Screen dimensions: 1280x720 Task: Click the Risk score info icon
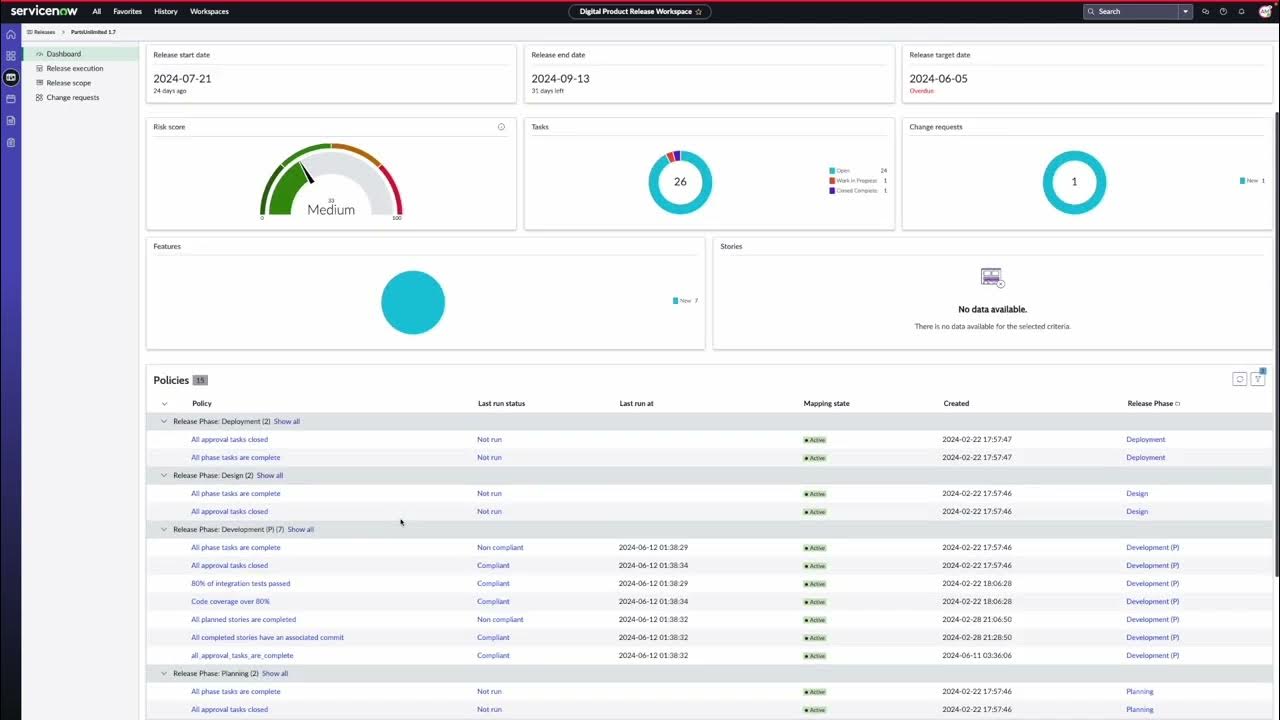coord(501,126)
